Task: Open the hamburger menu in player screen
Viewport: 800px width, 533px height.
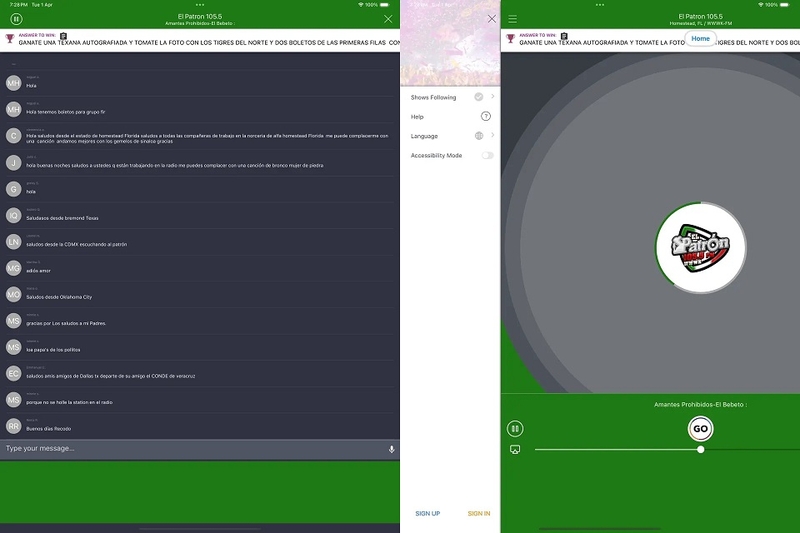Action: tap(512, 19)
